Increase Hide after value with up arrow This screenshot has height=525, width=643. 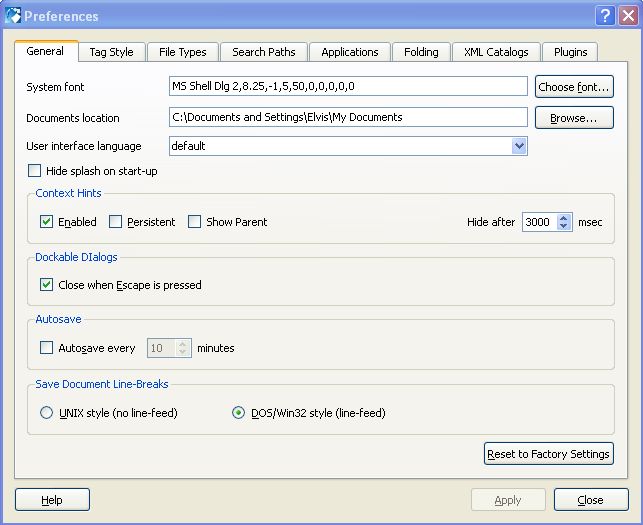tap(564, 218)
